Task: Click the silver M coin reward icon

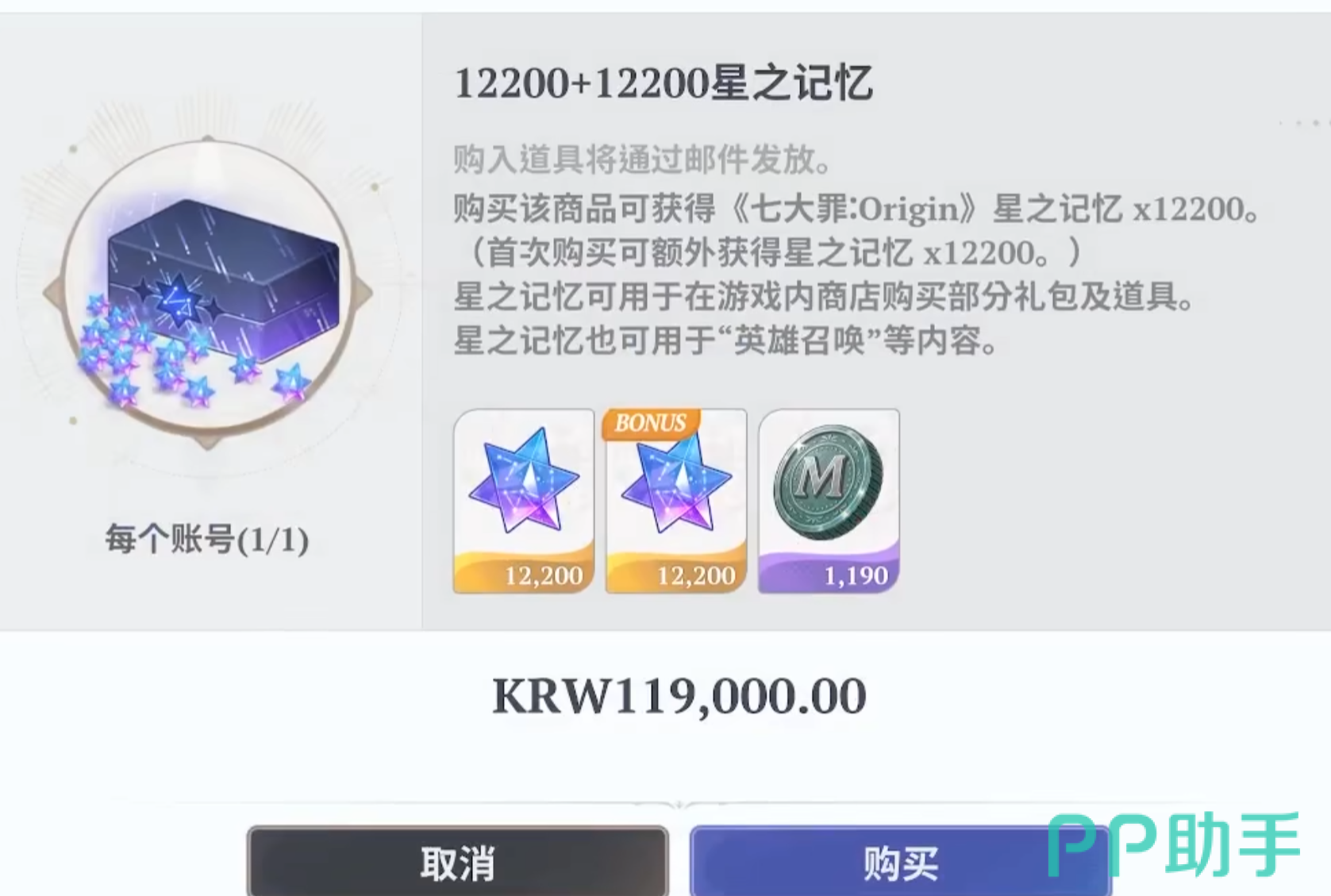Action: click(829, 501)
